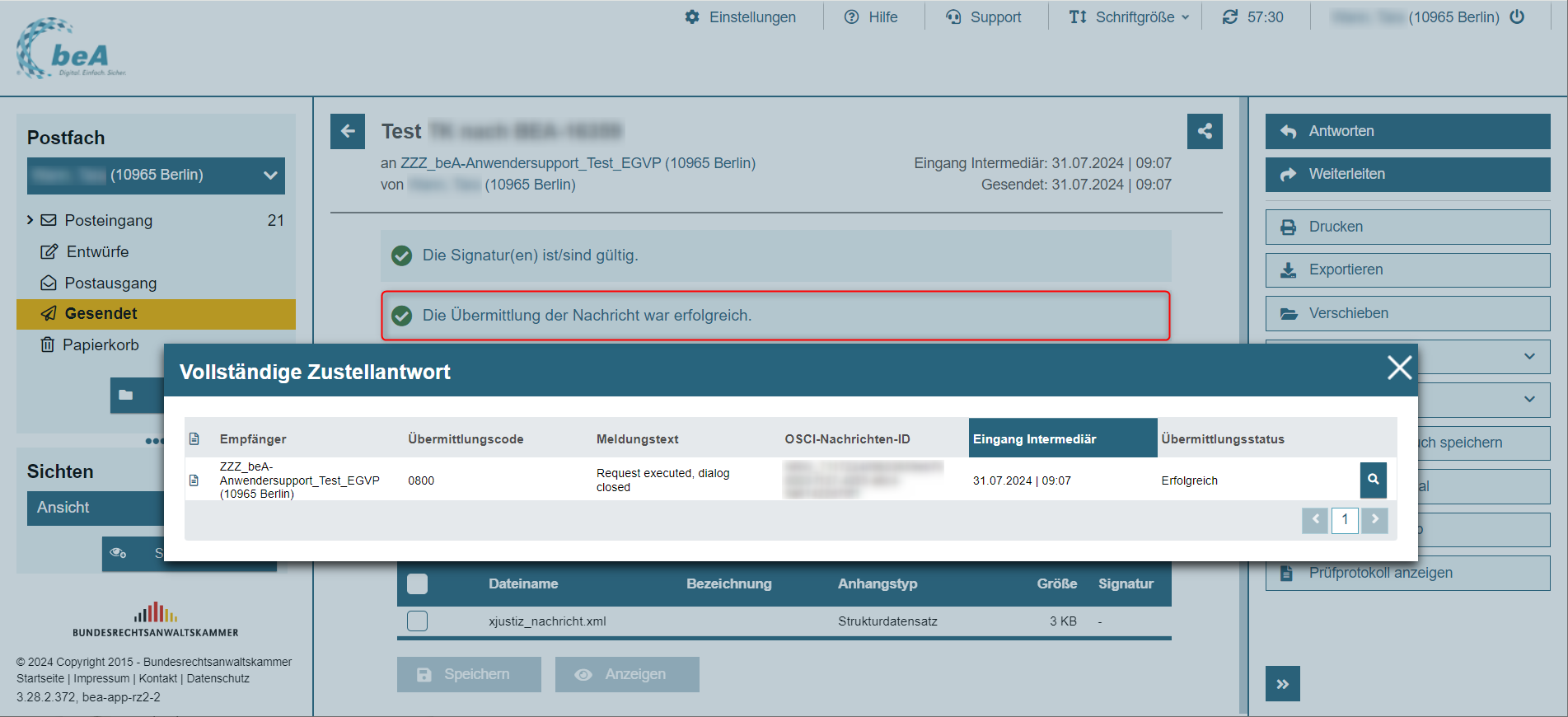Screen dimensions: 1568x717
Task: Go to next page in the delivery table
Action: click(x=1374, y=519)
